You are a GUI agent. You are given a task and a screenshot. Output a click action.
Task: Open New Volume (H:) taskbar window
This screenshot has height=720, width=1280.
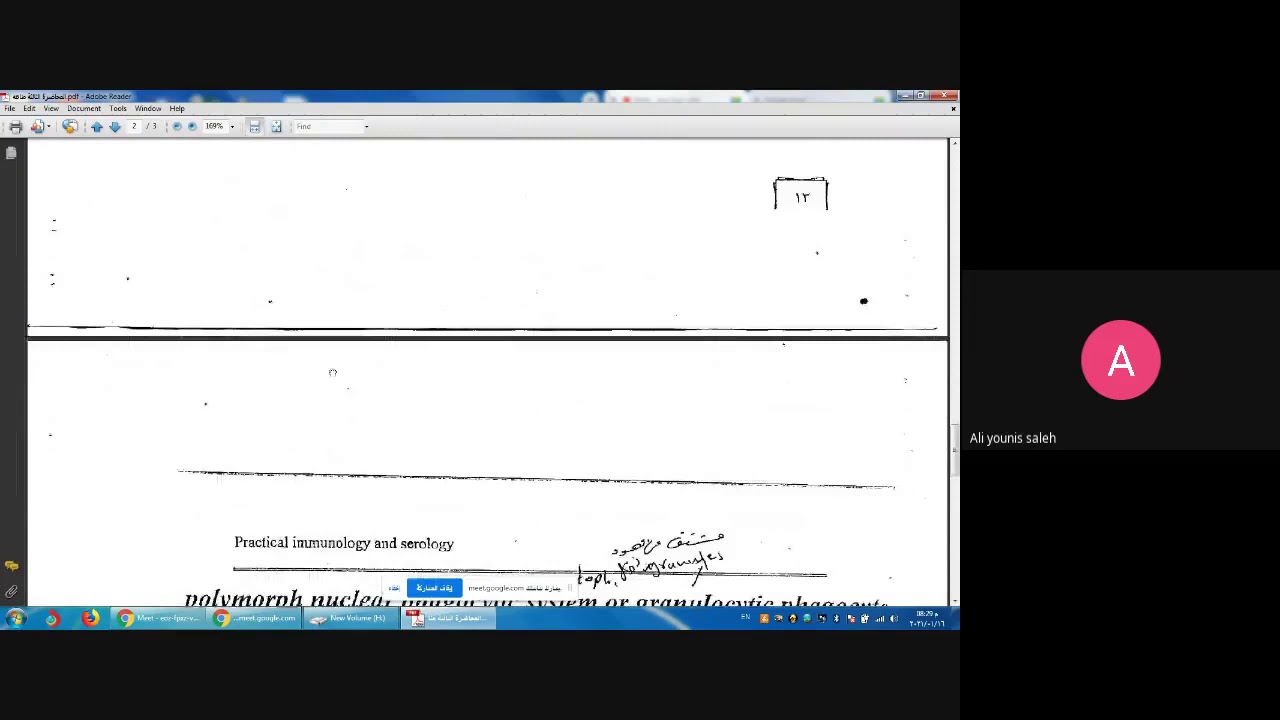(350, 619)
